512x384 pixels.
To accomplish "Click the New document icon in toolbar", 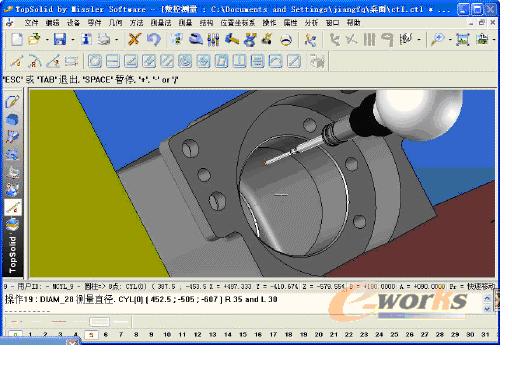I will click(17, 40).
